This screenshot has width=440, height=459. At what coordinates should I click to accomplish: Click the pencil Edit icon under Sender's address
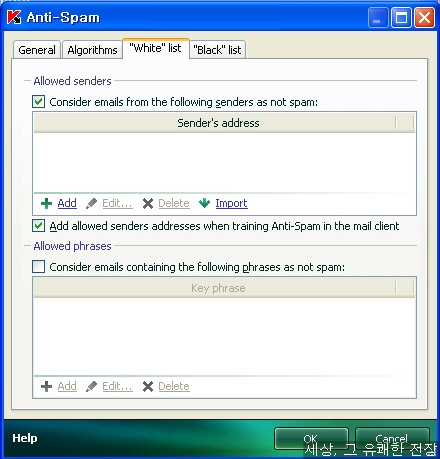(x=91, y=203)
